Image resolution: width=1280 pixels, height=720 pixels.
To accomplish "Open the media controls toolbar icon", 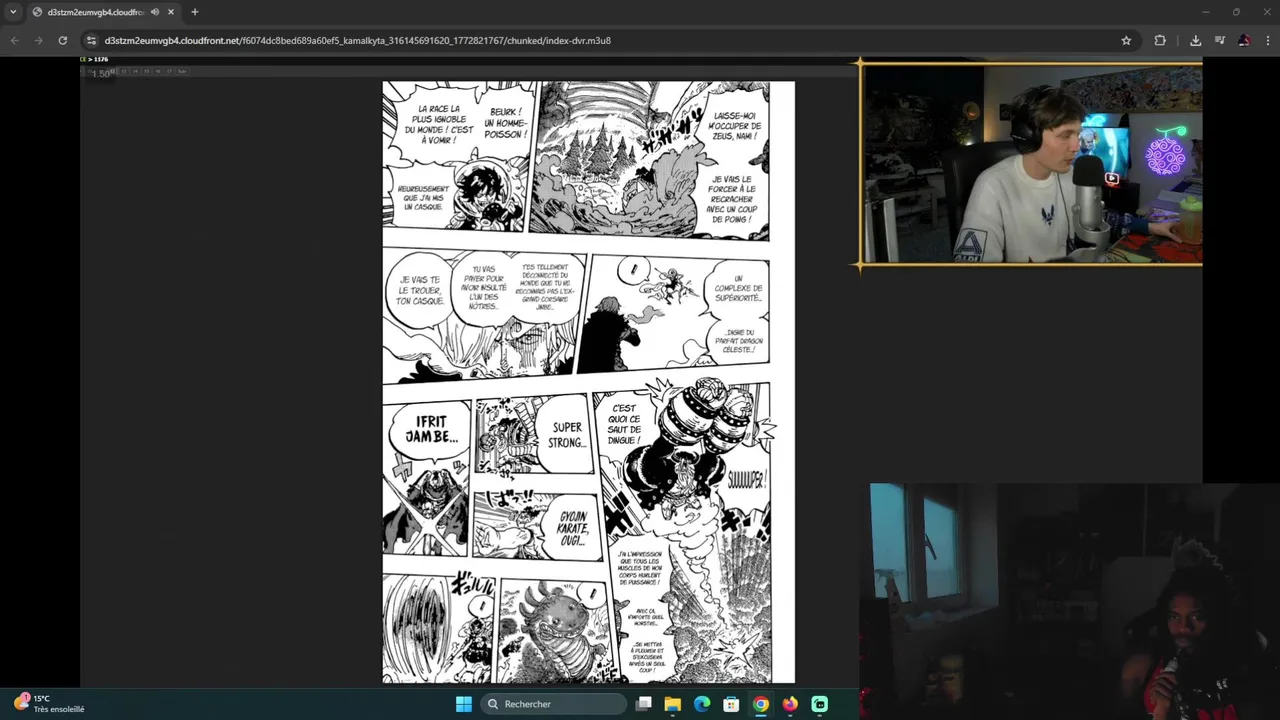I will coord(1220,40).
